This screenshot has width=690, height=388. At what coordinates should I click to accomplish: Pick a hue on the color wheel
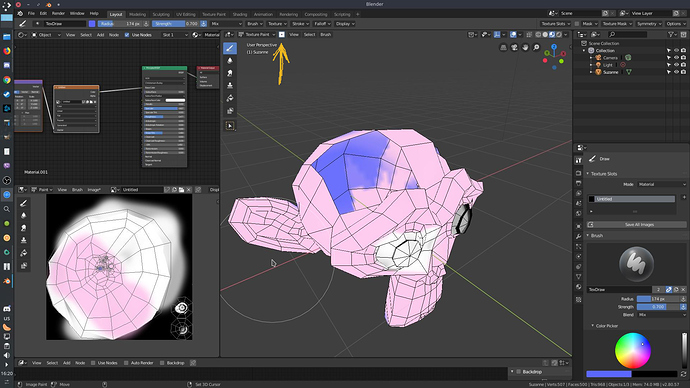coord(632,351)
